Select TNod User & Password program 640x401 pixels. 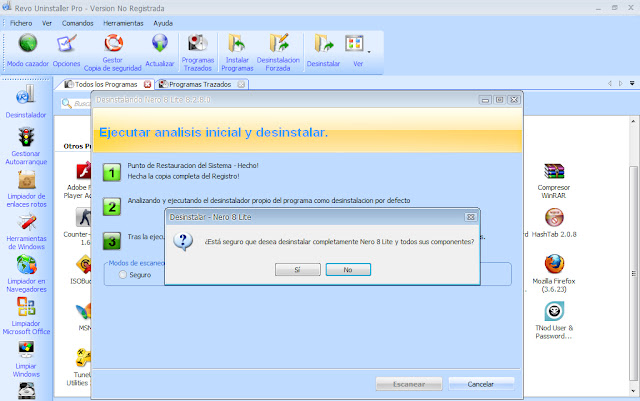coord(554,320)
